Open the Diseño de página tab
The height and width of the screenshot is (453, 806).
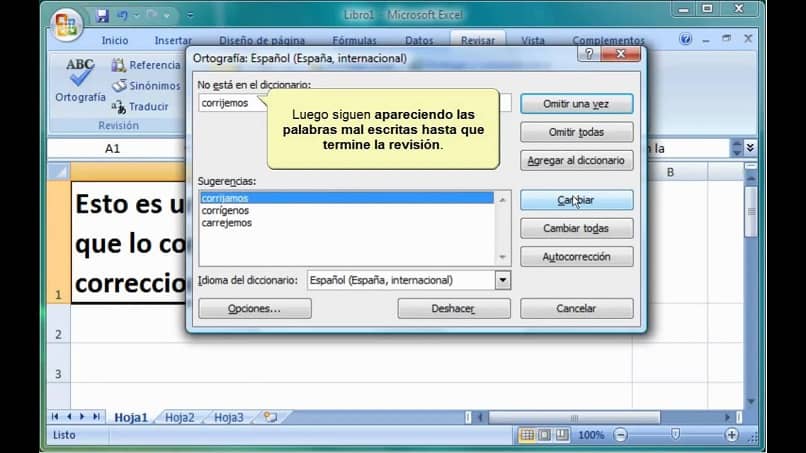[x=262, y=40]
